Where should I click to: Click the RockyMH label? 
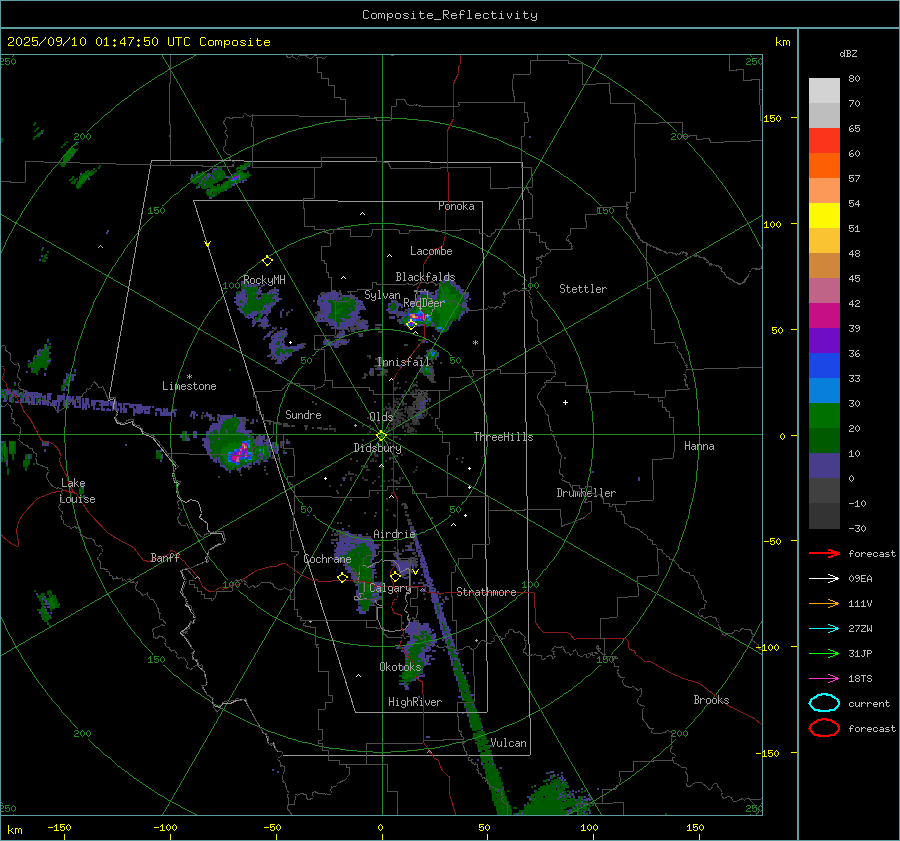pyautogui.click(x=264, y=280)
